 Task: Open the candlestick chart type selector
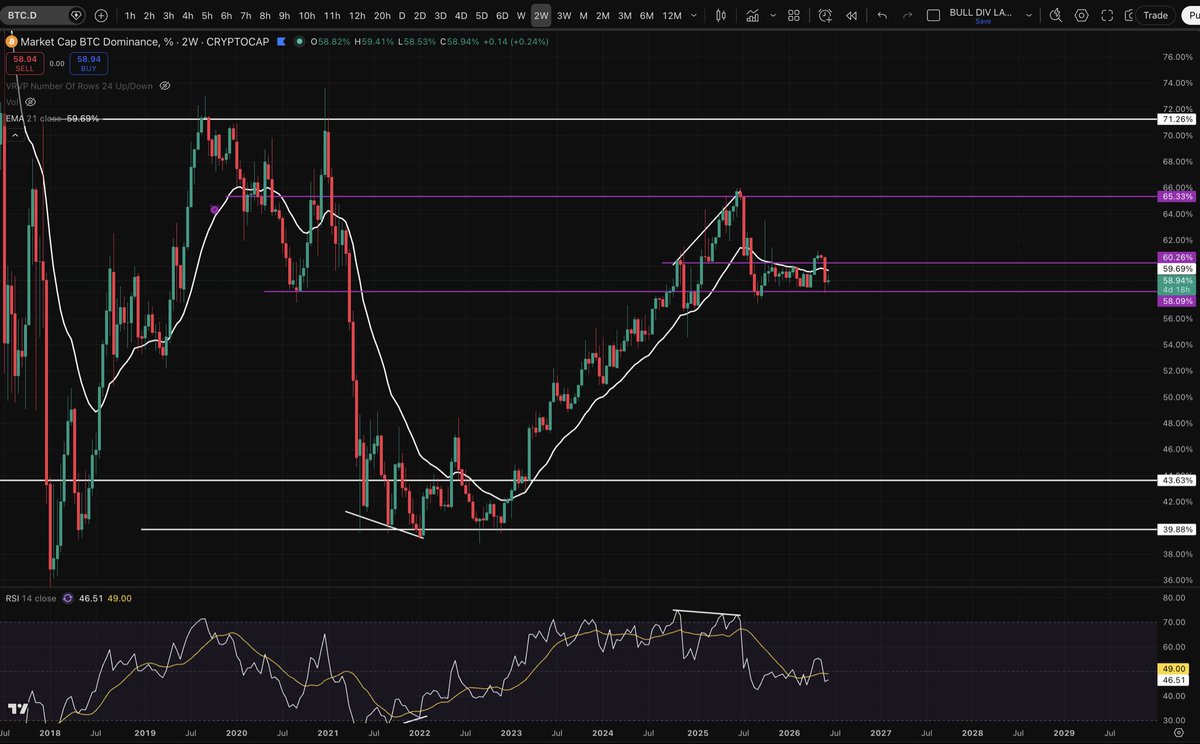722,15
